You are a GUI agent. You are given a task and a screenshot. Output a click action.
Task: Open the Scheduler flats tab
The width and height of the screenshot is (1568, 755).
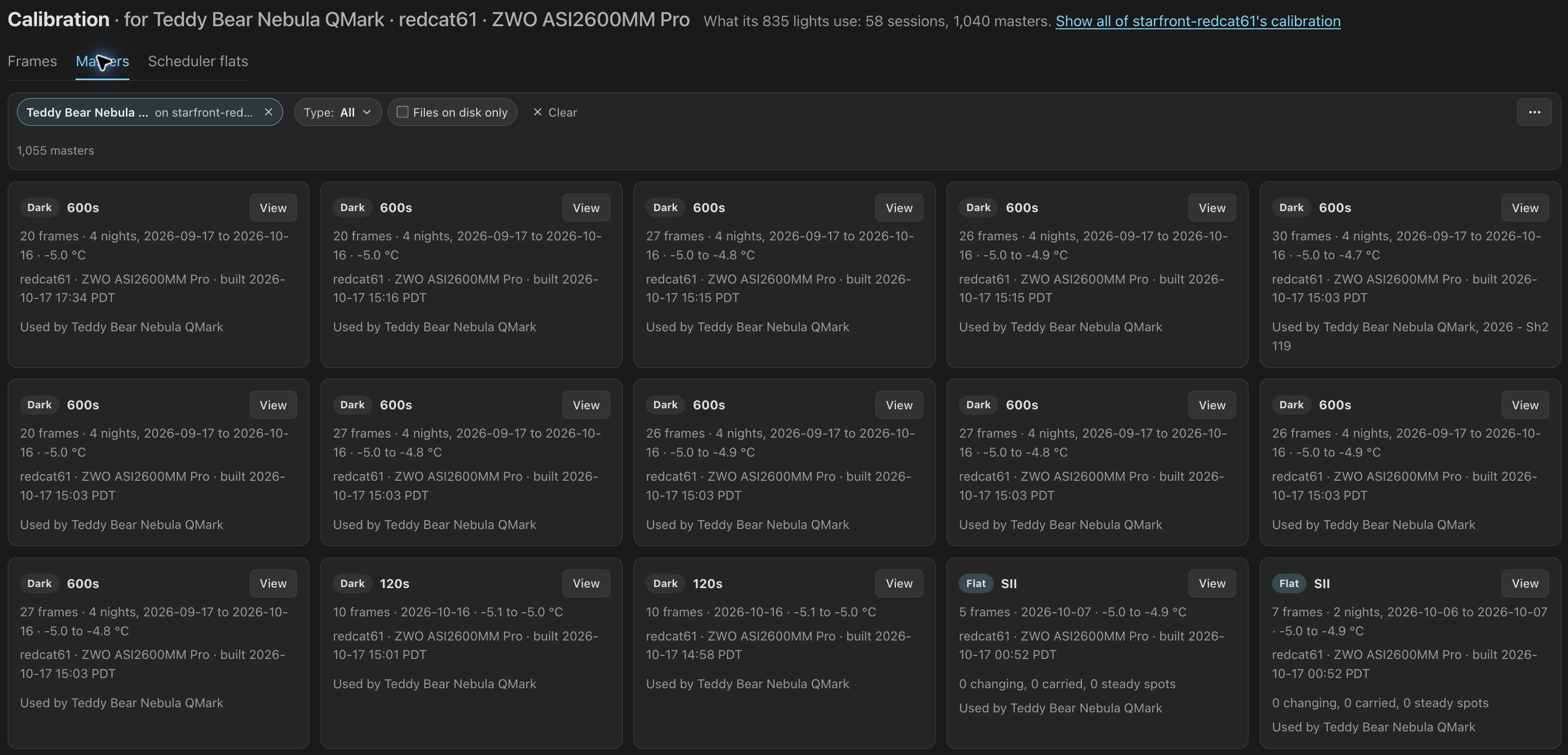(x=198, y=61)
